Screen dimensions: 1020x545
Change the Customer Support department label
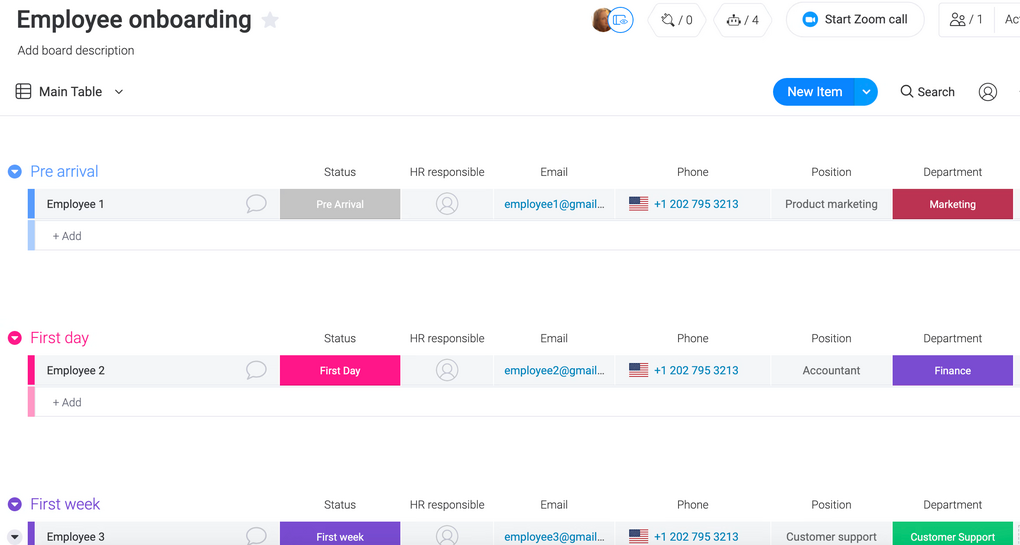(953, 534)
